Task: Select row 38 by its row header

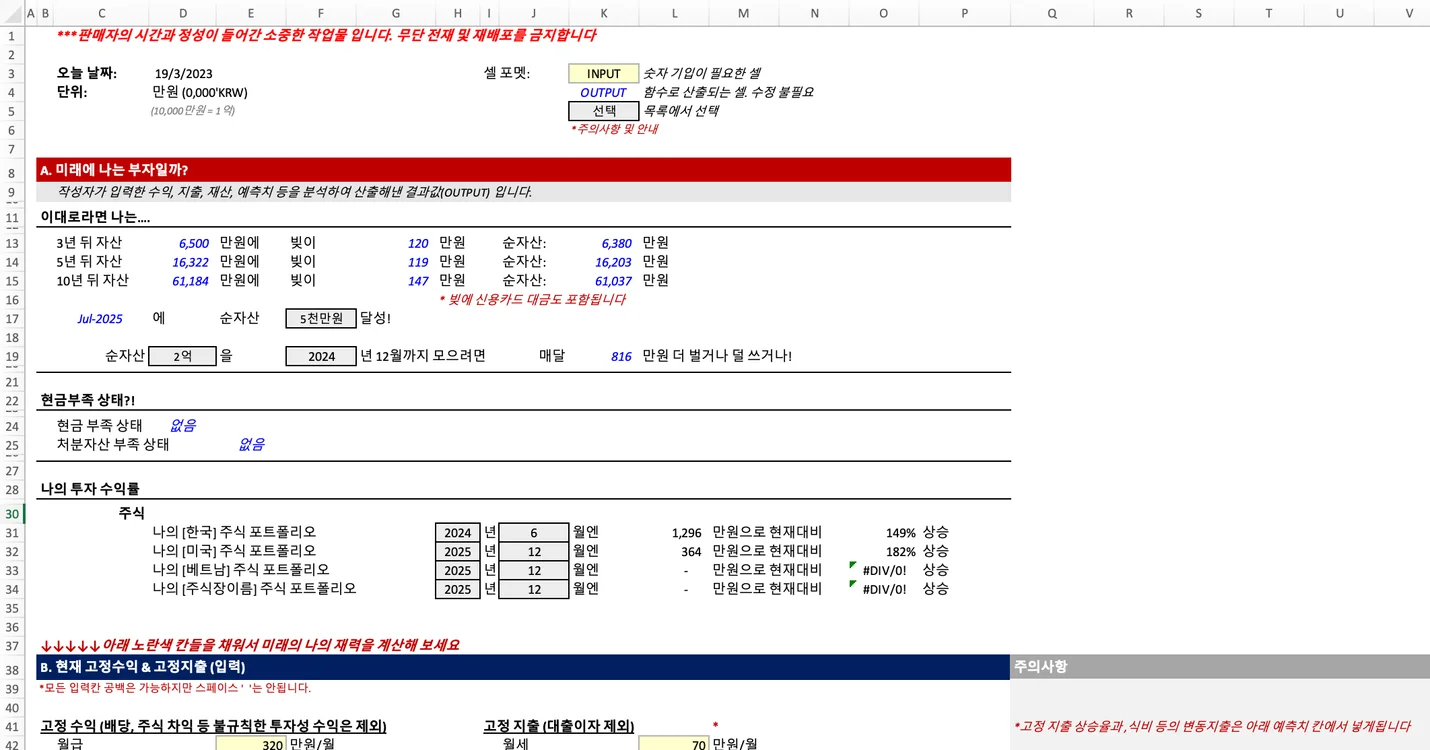Action: pyautogui.click(x=12, y=669)
